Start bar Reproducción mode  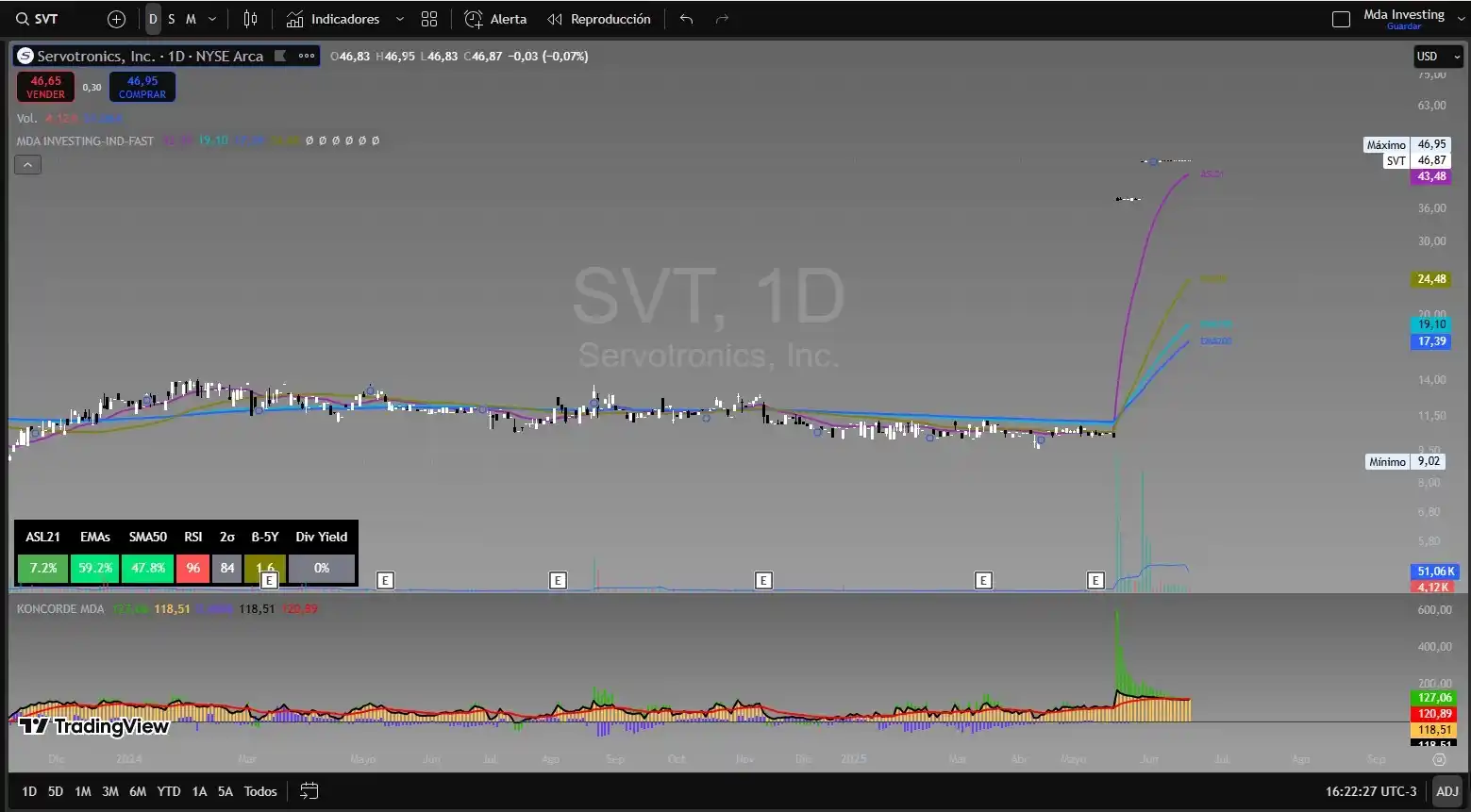[x=599, y=19]
